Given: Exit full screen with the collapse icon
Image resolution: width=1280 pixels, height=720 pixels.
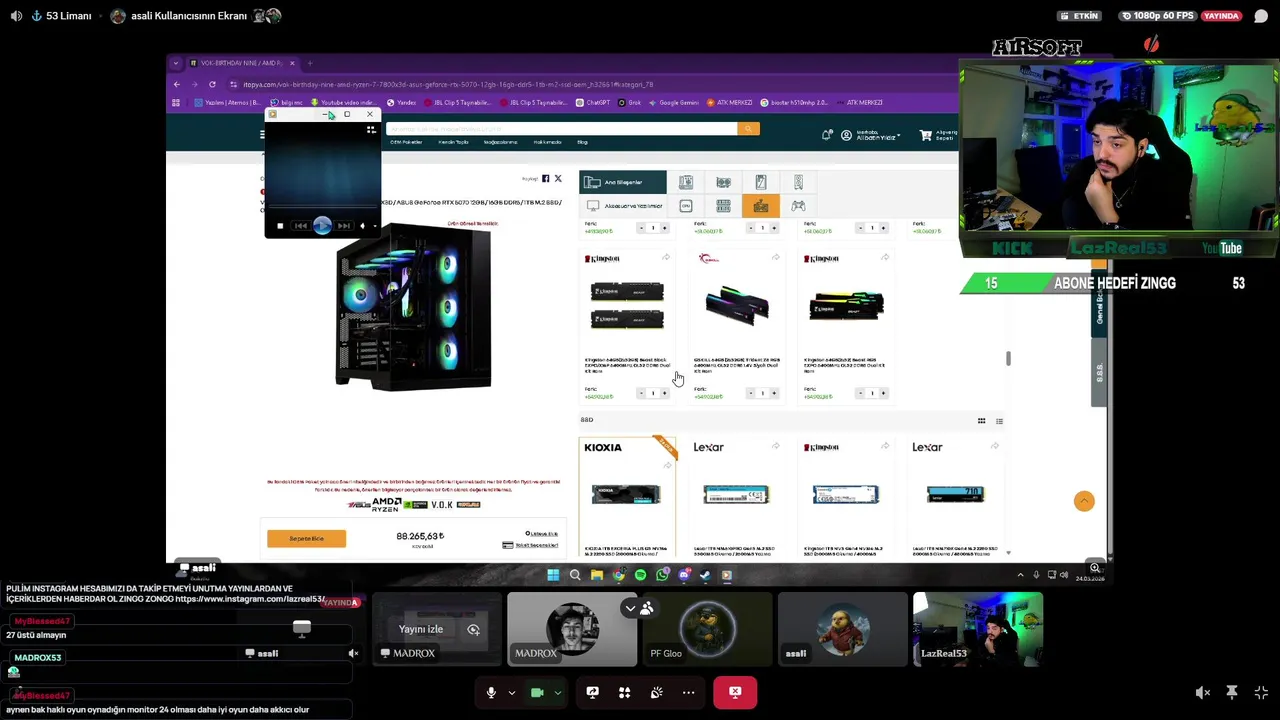Looking at the screenshot, I should [1261, 692].
